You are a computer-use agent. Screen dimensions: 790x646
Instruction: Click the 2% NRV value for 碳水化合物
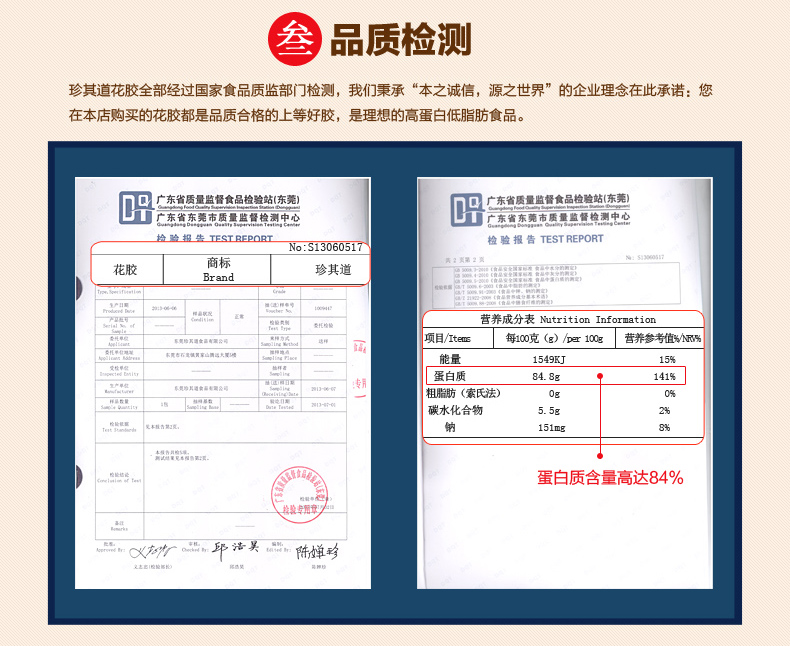pyautogui.click(x=665, y=411)
